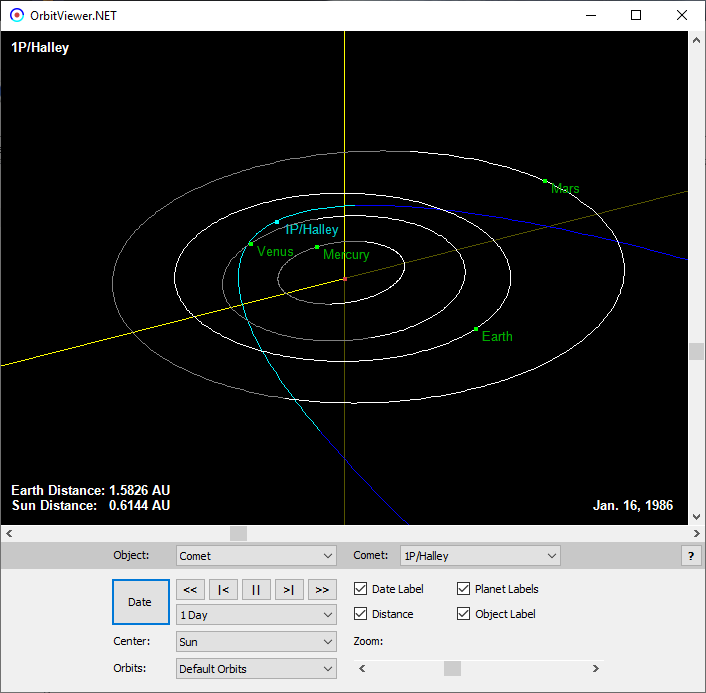Image resolution: width=706 pixels, height=693 pixels.
Task: Step forward one frame with >| button
Action: (289, 589)
